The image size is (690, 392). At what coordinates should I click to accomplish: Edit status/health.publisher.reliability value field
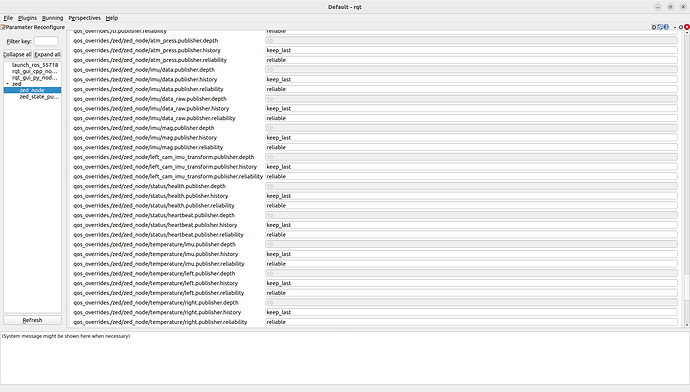471,205
